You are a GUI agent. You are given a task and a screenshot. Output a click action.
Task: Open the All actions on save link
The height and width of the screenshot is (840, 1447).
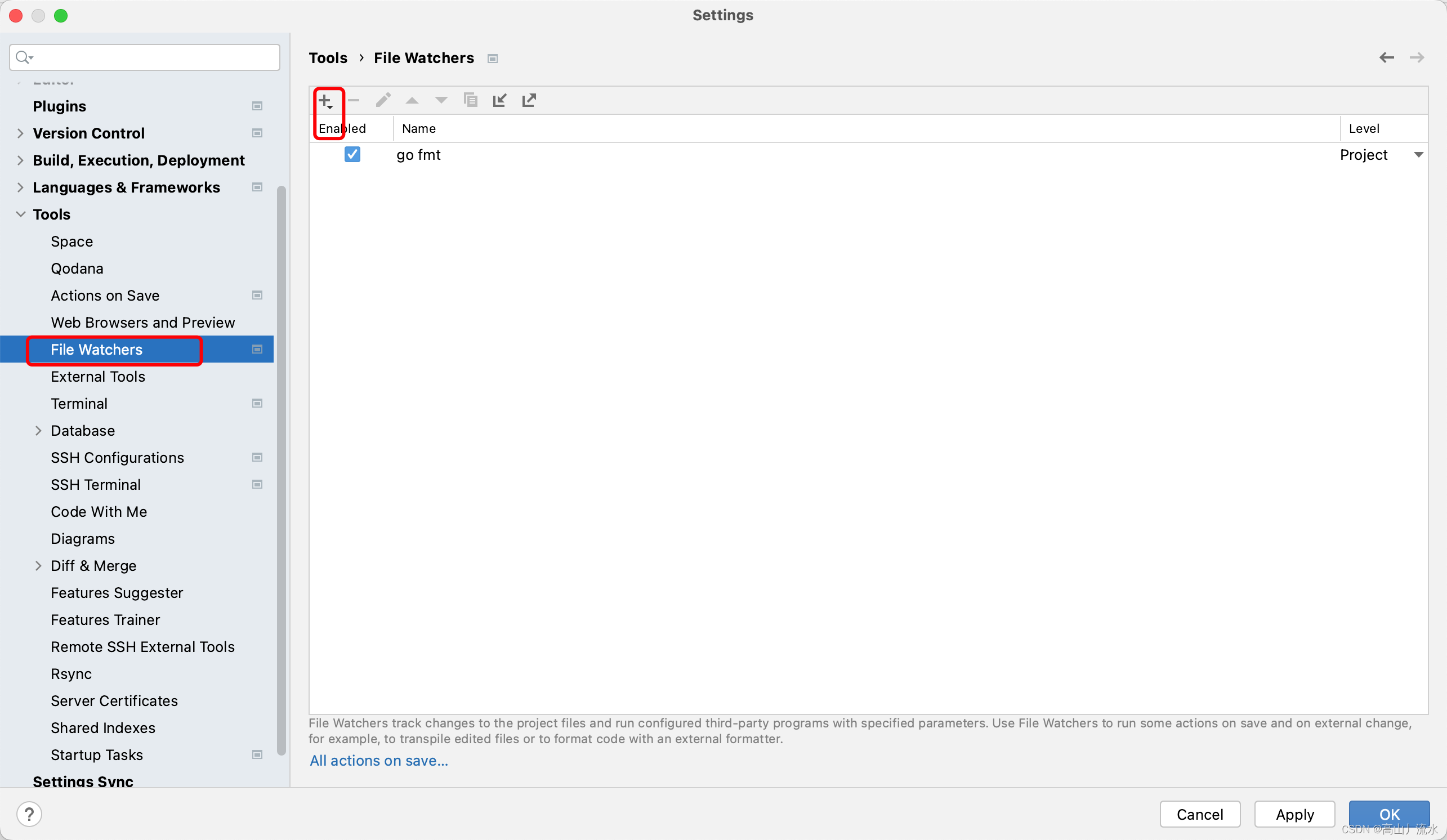(378, 760)
